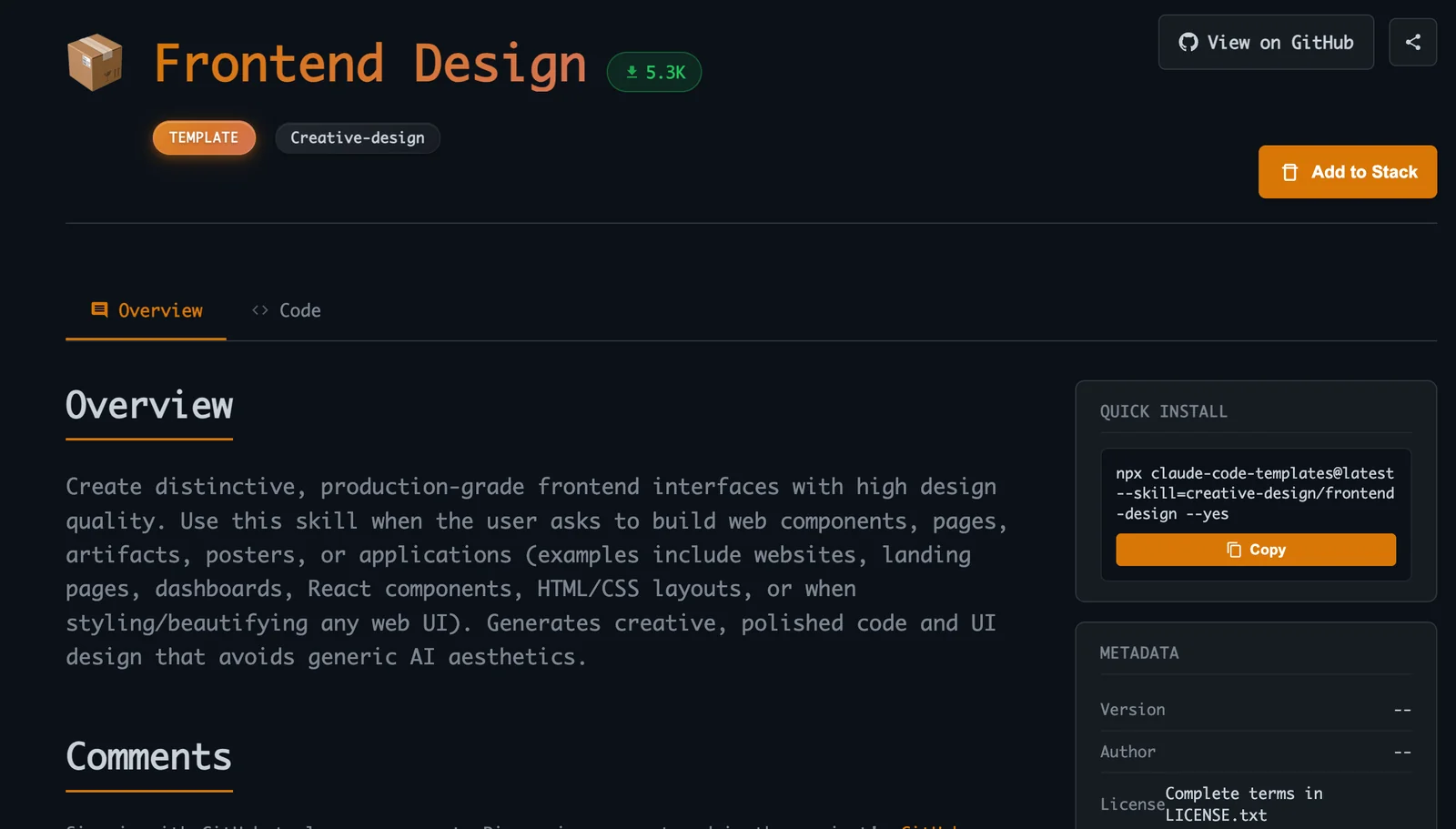Open the Creative-design category tag
The width and height of the screenshot is (1456, 829).
pos(357,137)
